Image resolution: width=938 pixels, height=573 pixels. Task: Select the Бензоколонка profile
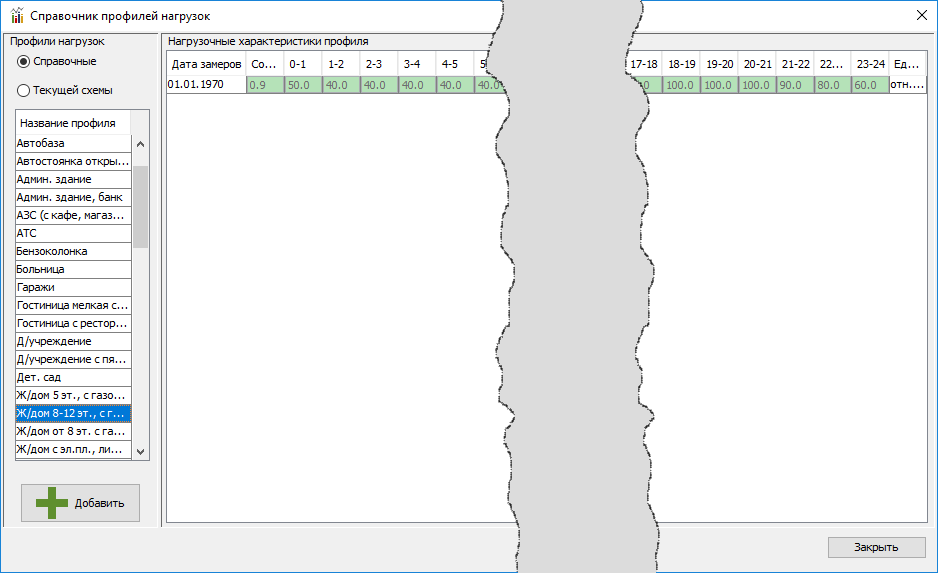click(73, 251)
